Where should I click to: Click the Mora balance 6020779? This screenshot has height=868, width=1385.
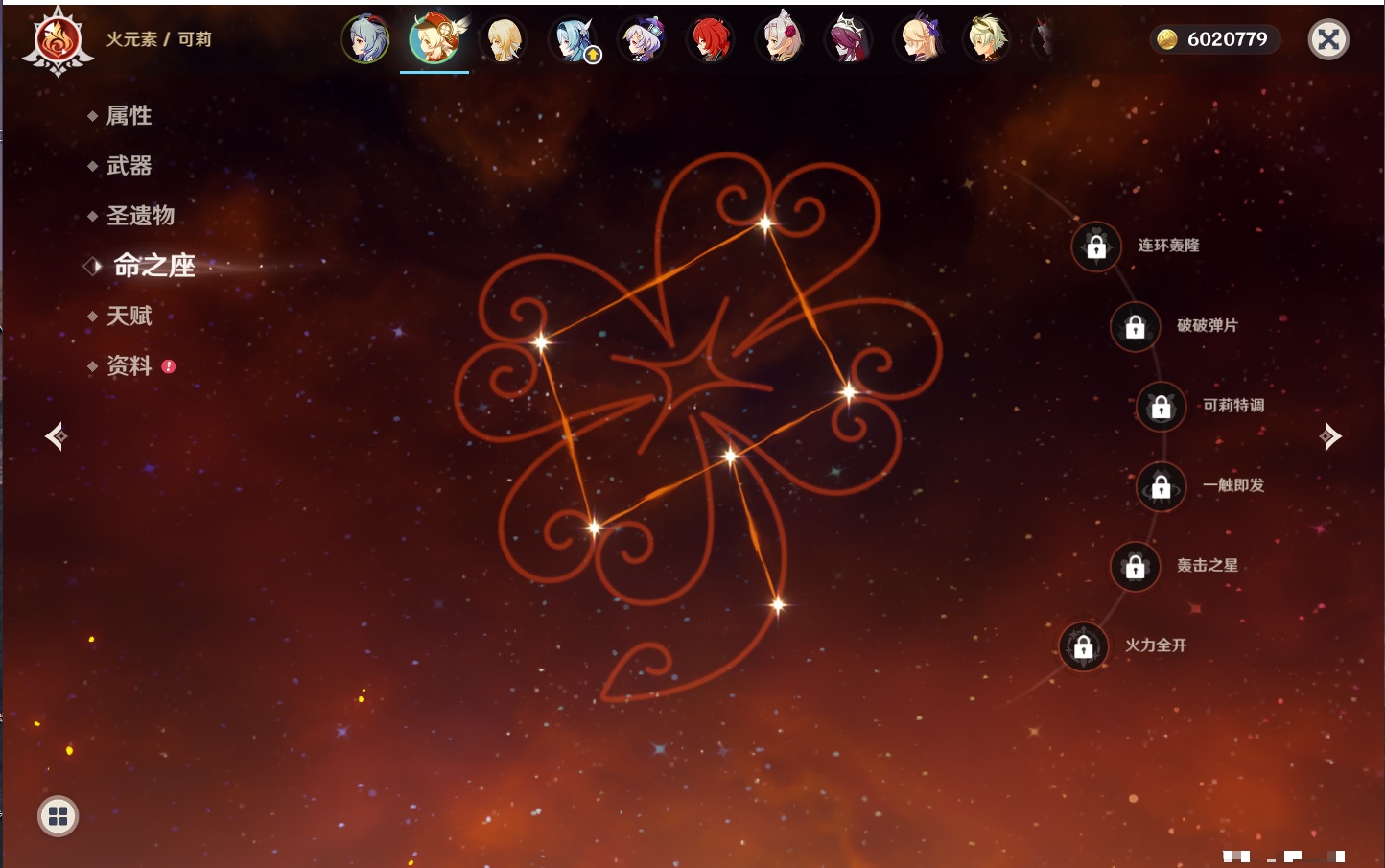point(1215,39)
